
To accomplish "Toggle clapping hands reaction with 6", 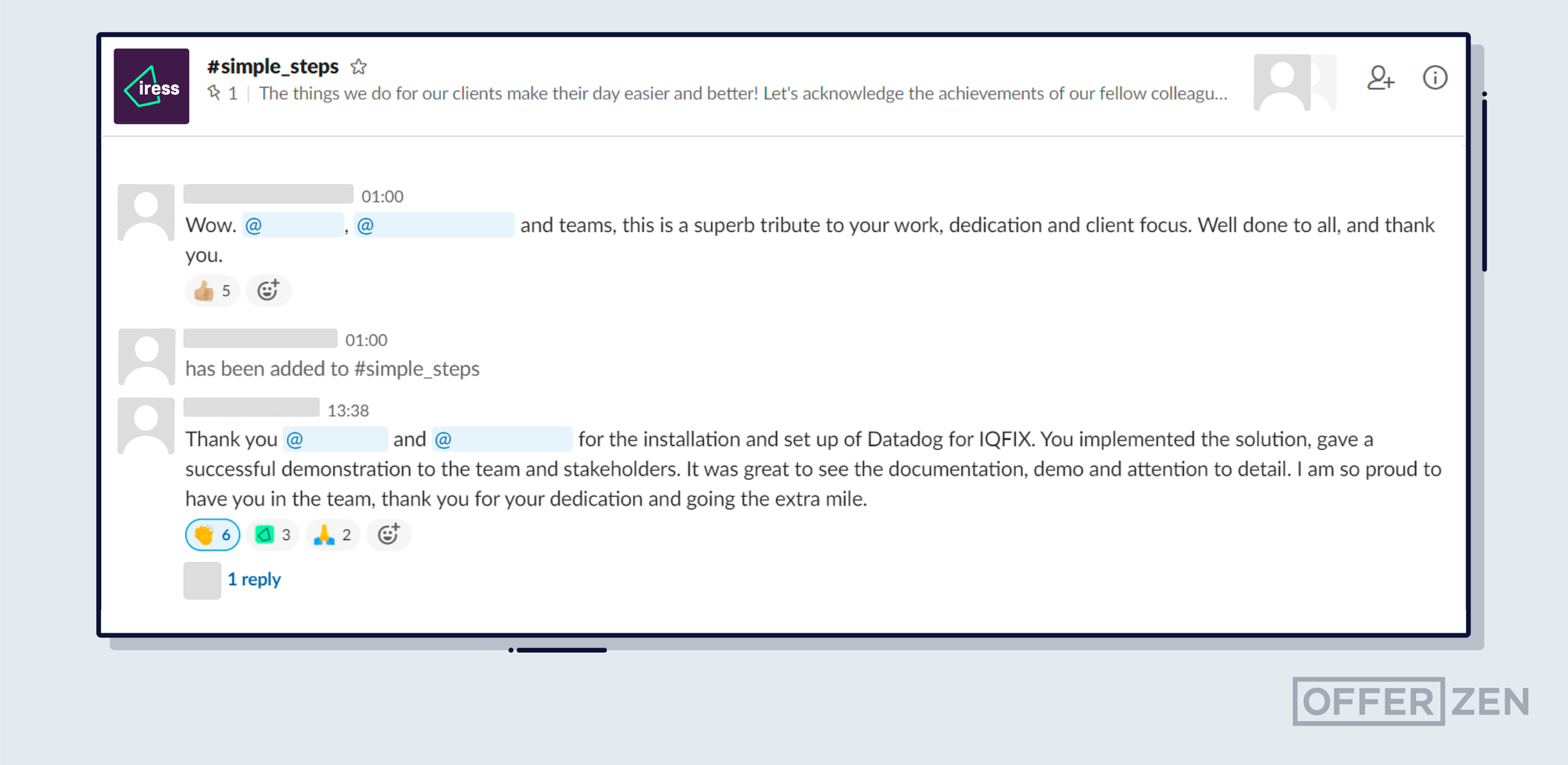I will pos(212,535).
